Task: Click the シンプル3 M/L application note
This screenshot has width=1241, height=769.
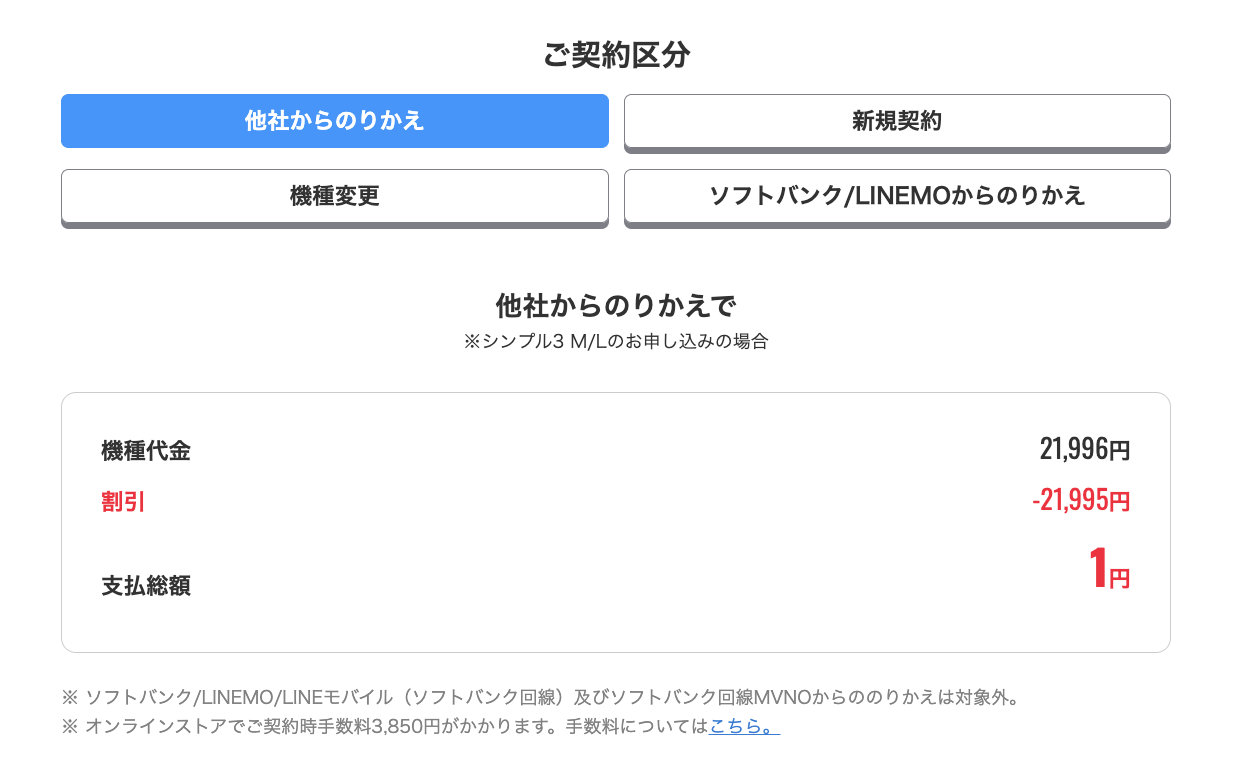Action: coord(616,341)
